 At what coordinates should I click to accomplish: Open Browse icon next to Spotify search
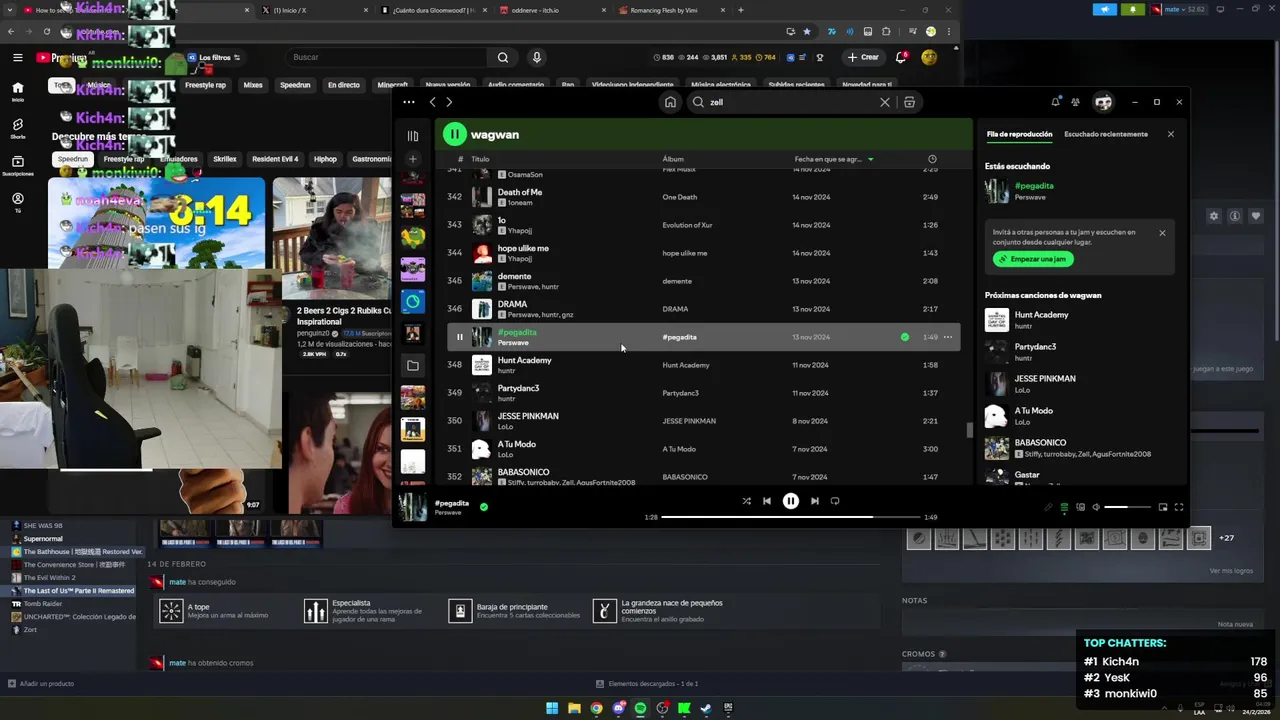point(909,102)
